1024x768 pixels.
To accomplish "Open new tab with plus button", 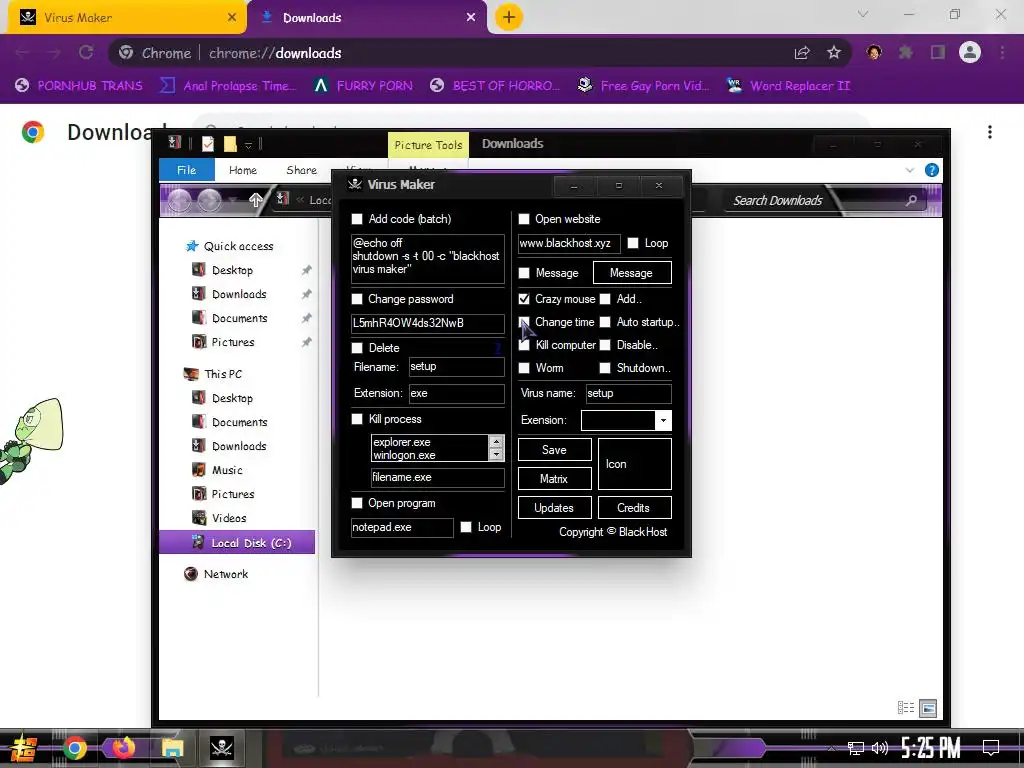I will point(509,17).
